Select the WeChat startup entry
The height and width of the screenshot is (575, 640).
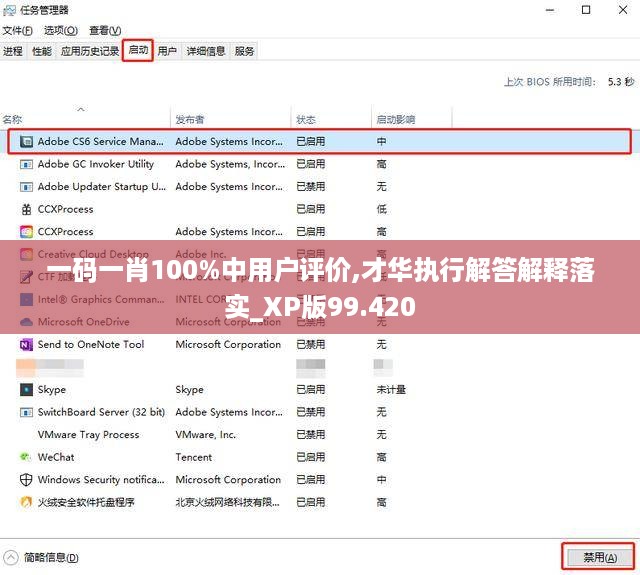[x=320, y=457]
